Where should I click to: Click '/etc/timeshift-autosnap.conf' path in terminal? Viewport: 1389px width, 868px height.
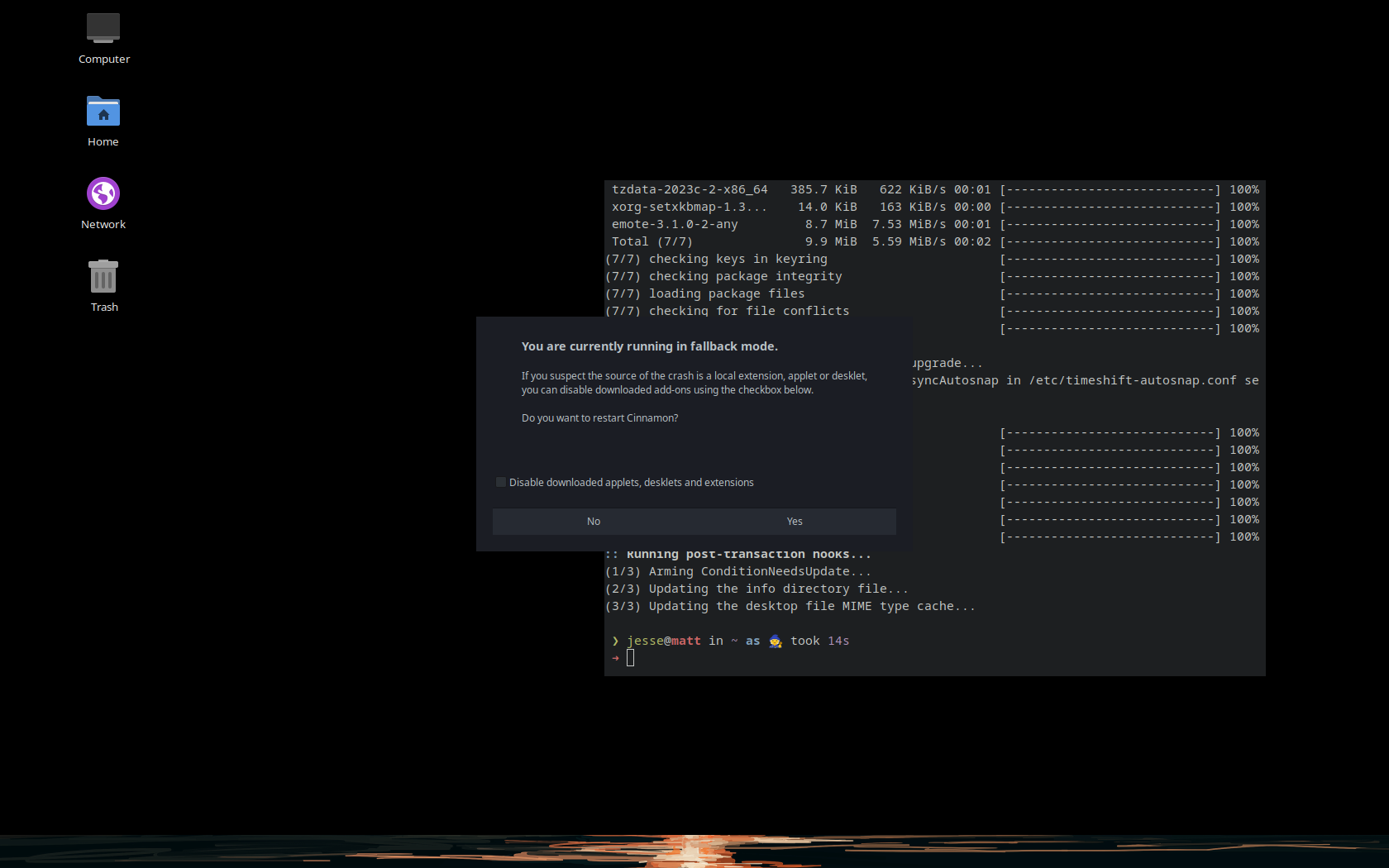coord(1133,380)
